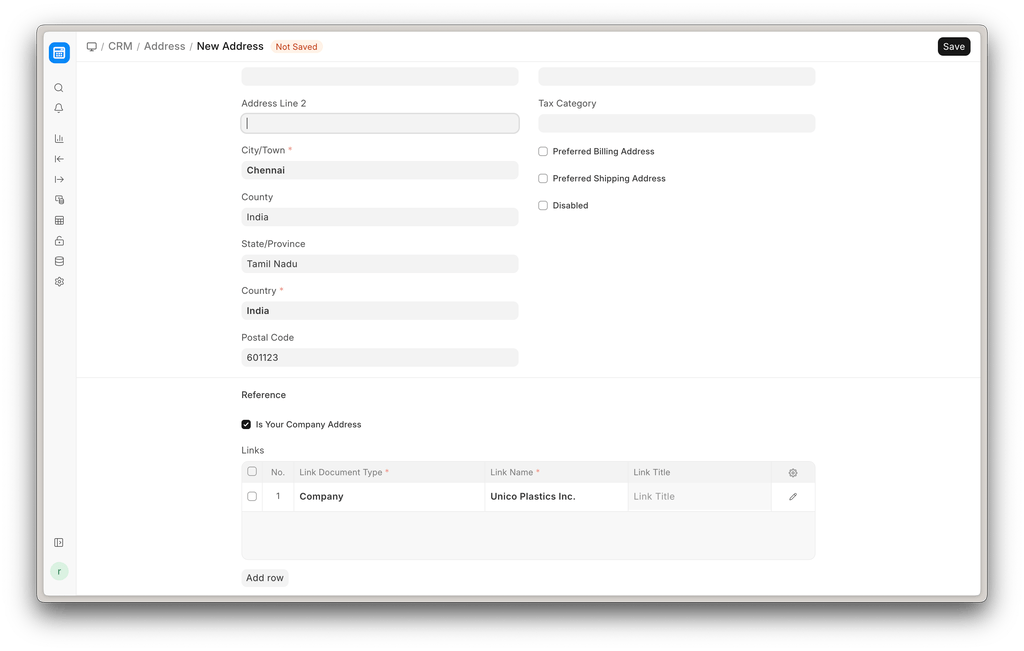
Task: Click the Save button
Action: pyautogui.click(x=953, y=47)
